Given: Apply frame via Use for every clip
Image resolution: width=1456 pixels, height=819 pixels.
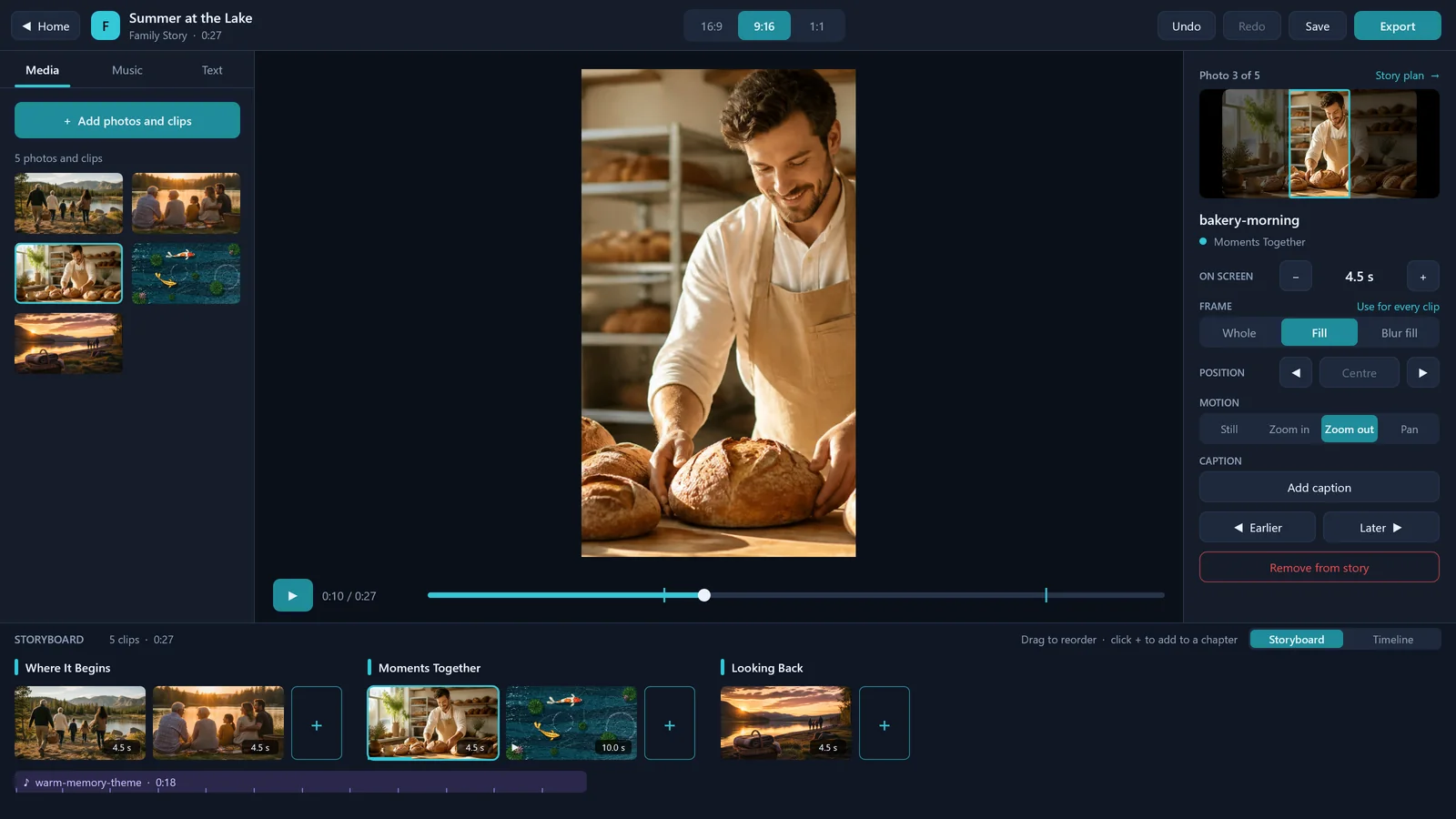Looking at the screenshot, I should coord(1398,307).
